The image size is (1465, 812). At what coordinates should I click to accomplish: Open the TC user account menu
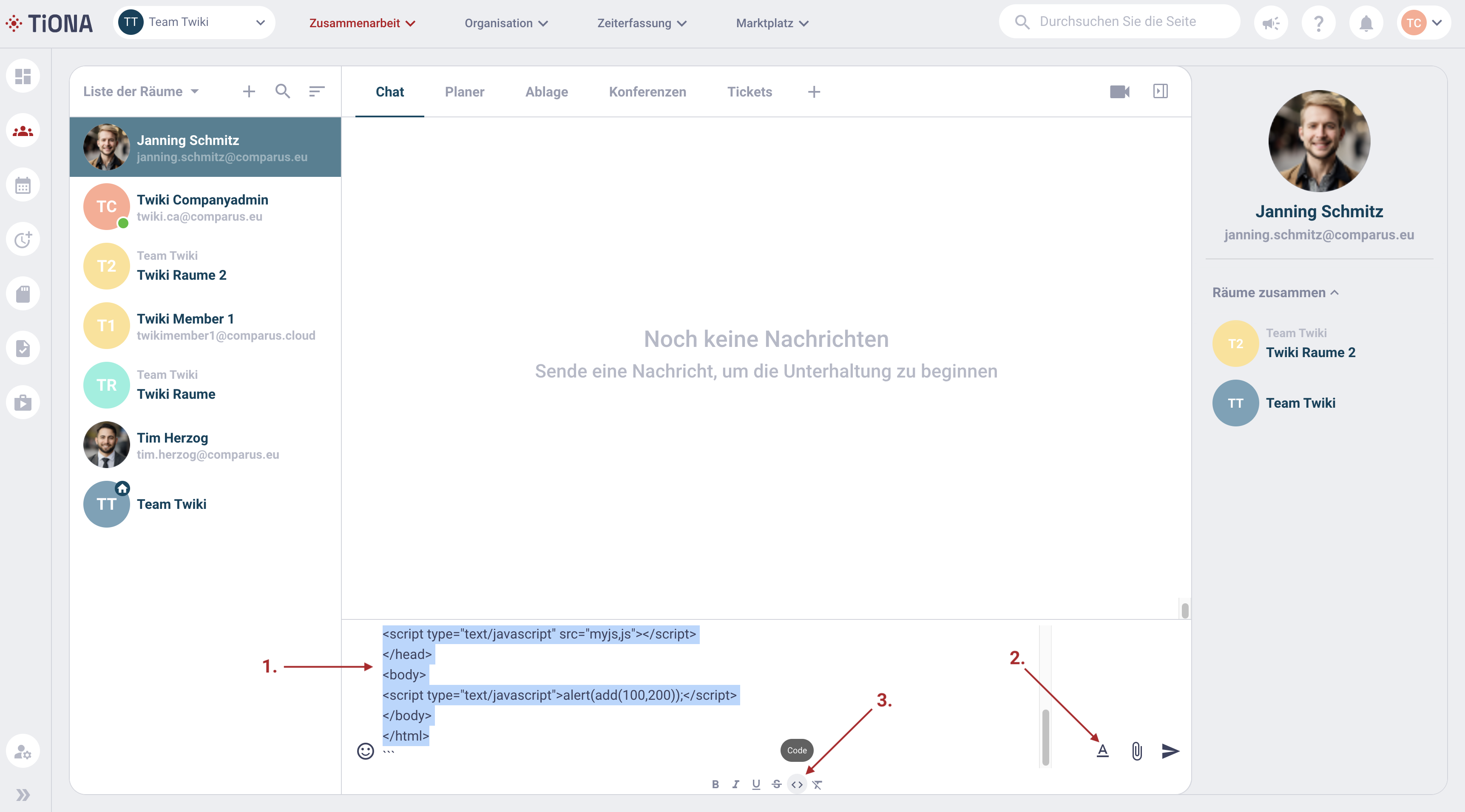coord(1423,23)
